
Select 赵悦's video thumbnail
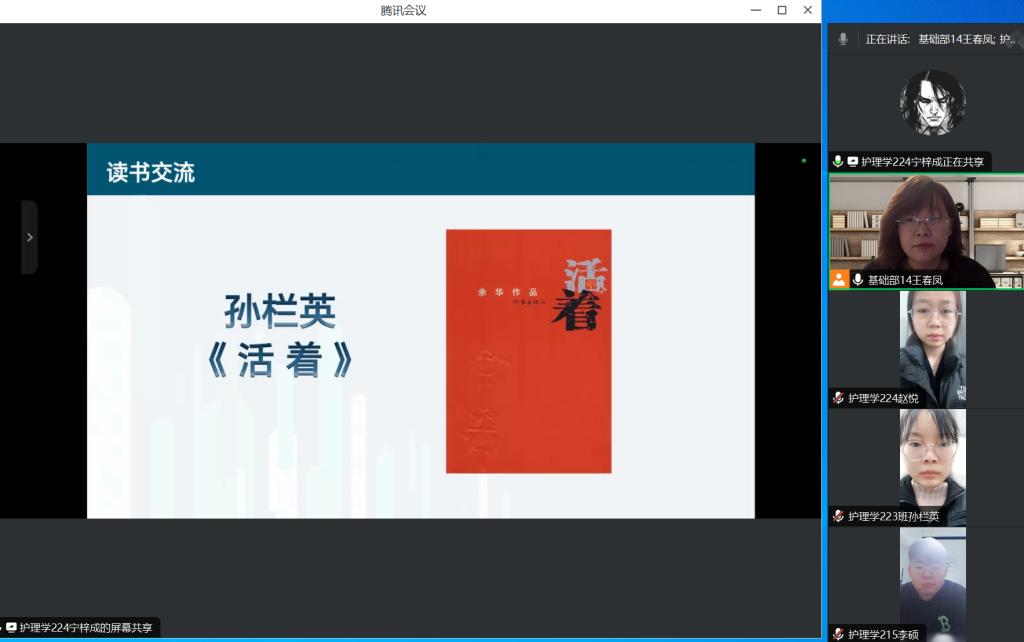pos(932,345)
